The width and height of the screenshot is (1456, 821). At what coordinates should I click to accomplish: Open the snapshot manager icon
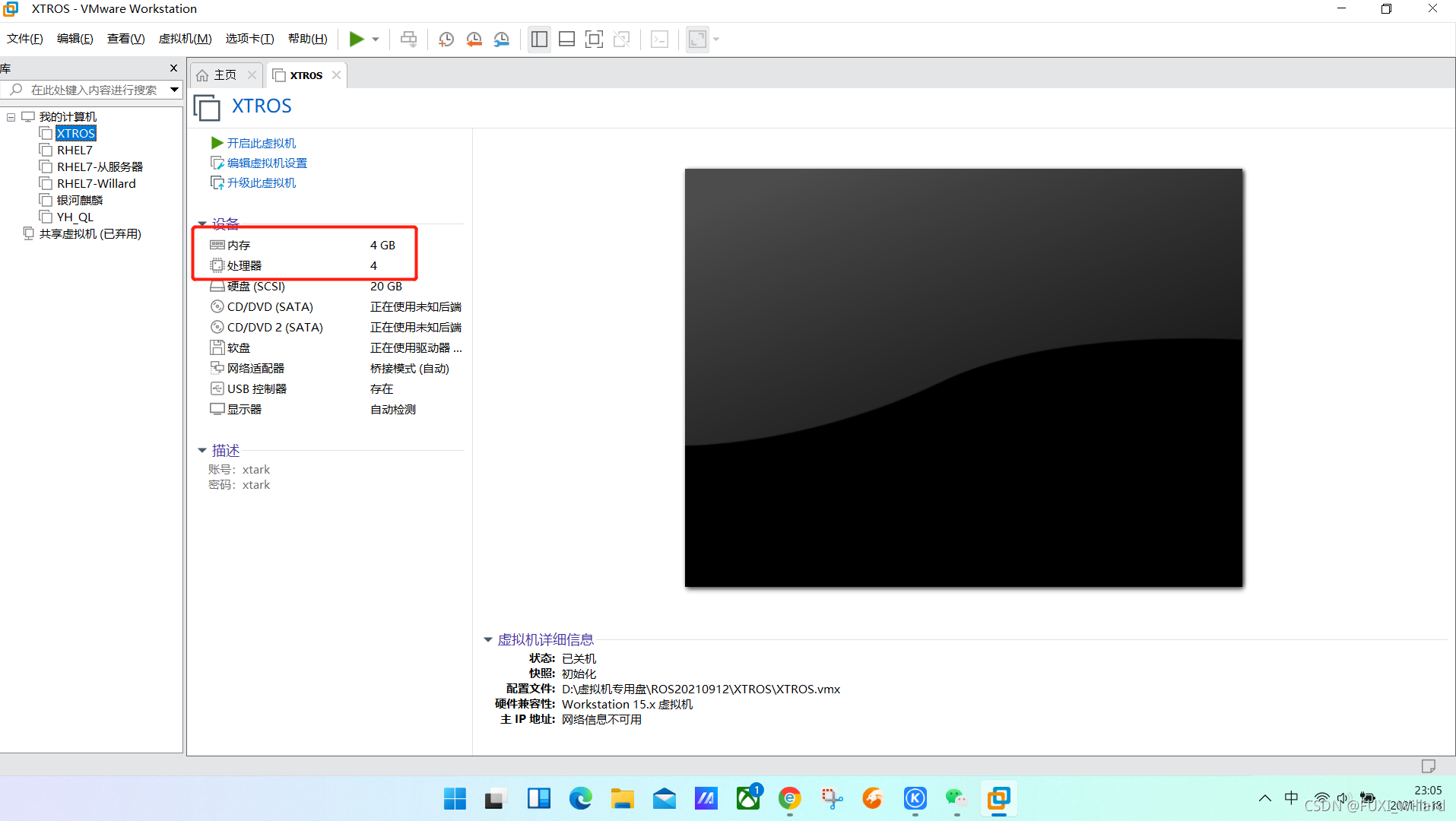click(501, 39)
